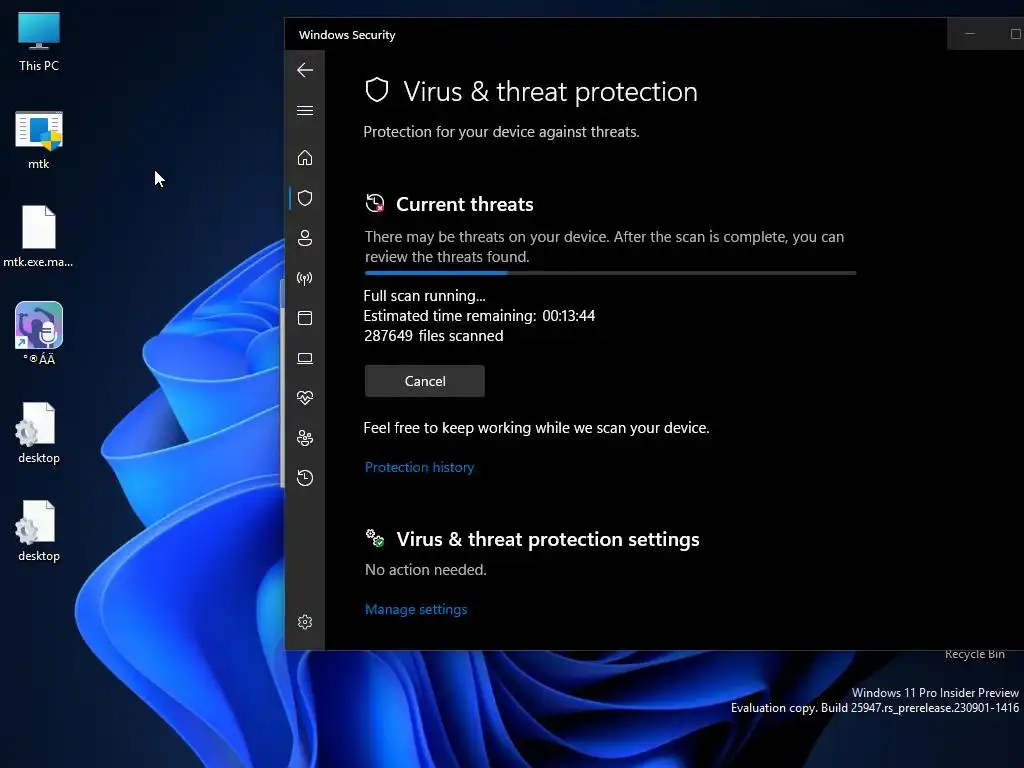Open Protection history clock icon in sidebar
The image size is (1024, 768).
click(x=305, y=478)
